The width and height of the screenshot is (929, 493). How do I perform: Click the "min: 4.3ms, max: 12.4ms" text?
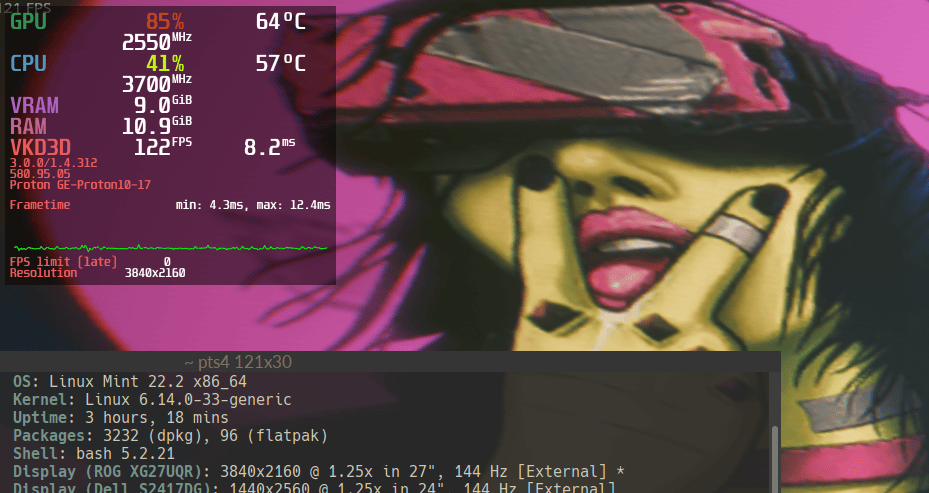coord(253,205)
